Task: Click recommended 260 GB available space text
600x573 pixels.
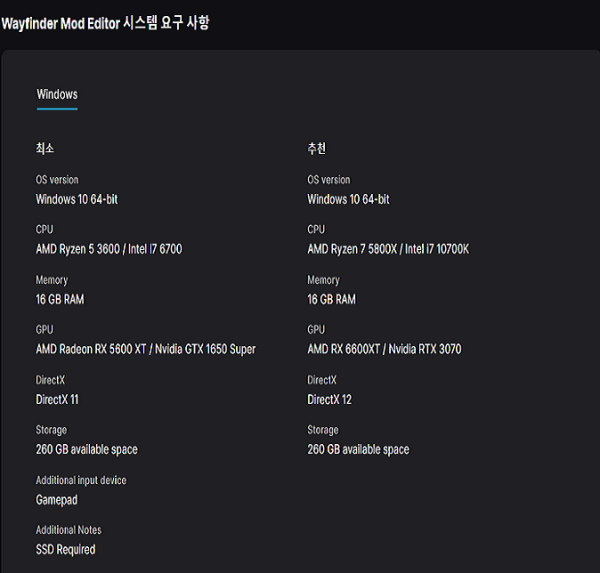Action: 358,449
